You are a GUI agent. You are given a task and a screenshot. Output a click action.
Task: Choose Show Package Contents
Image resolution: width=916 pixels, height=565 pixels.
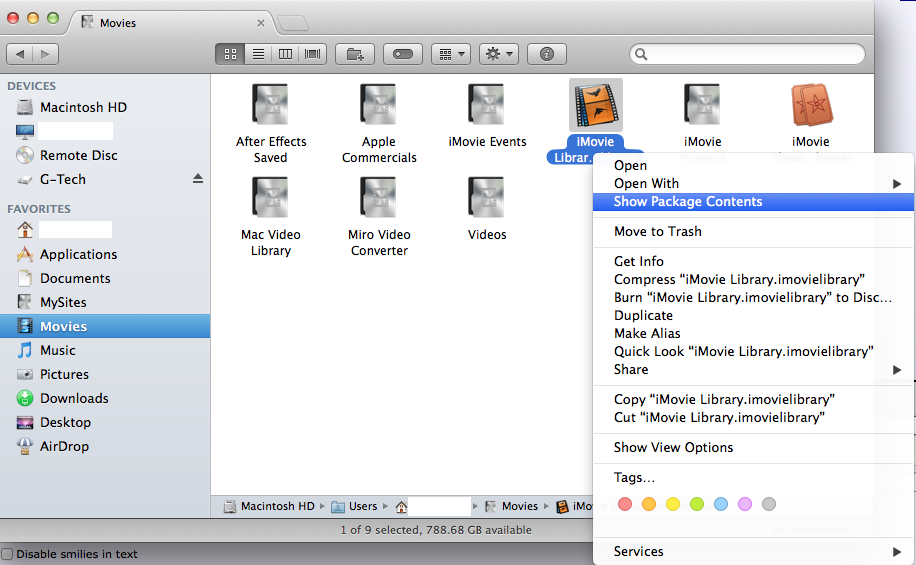[753, 202]
